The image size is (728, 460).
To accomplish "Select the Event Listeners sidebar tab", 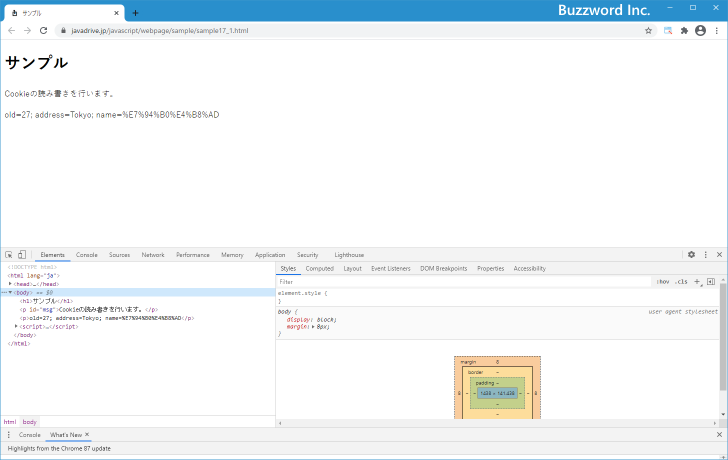I will click(390, 269).
